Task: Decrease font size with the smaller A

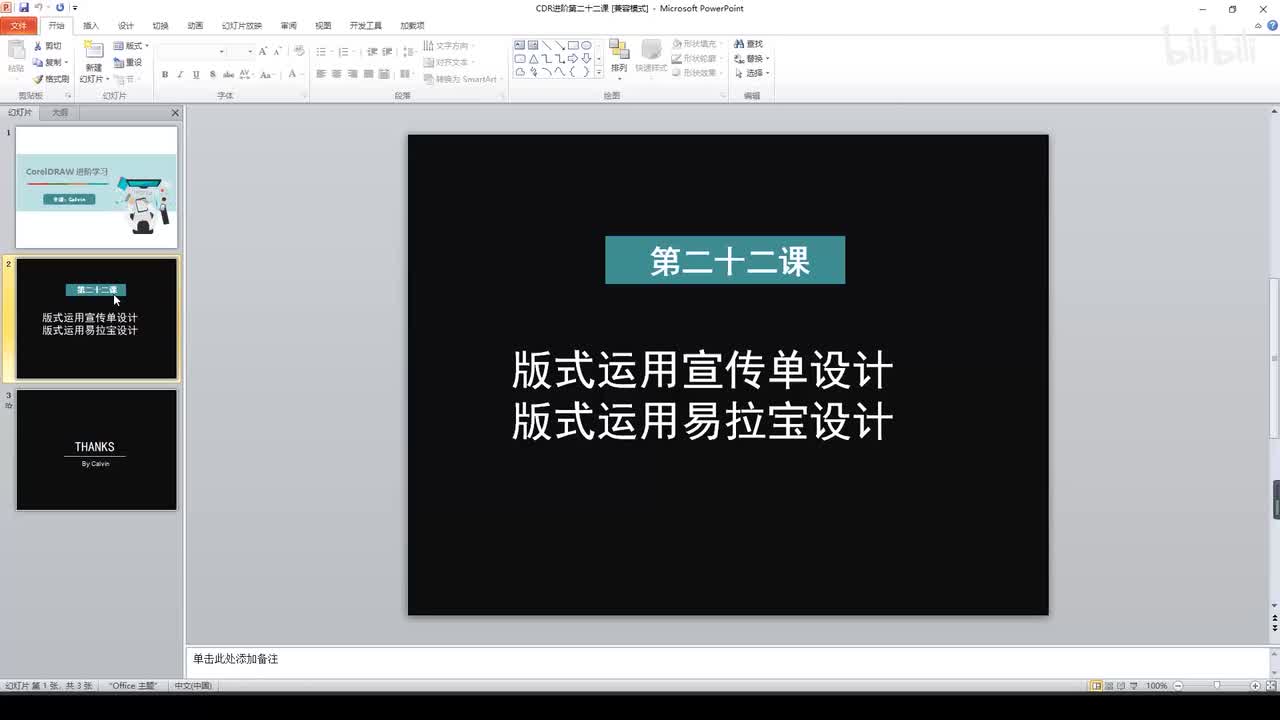Action: (276, 51)
